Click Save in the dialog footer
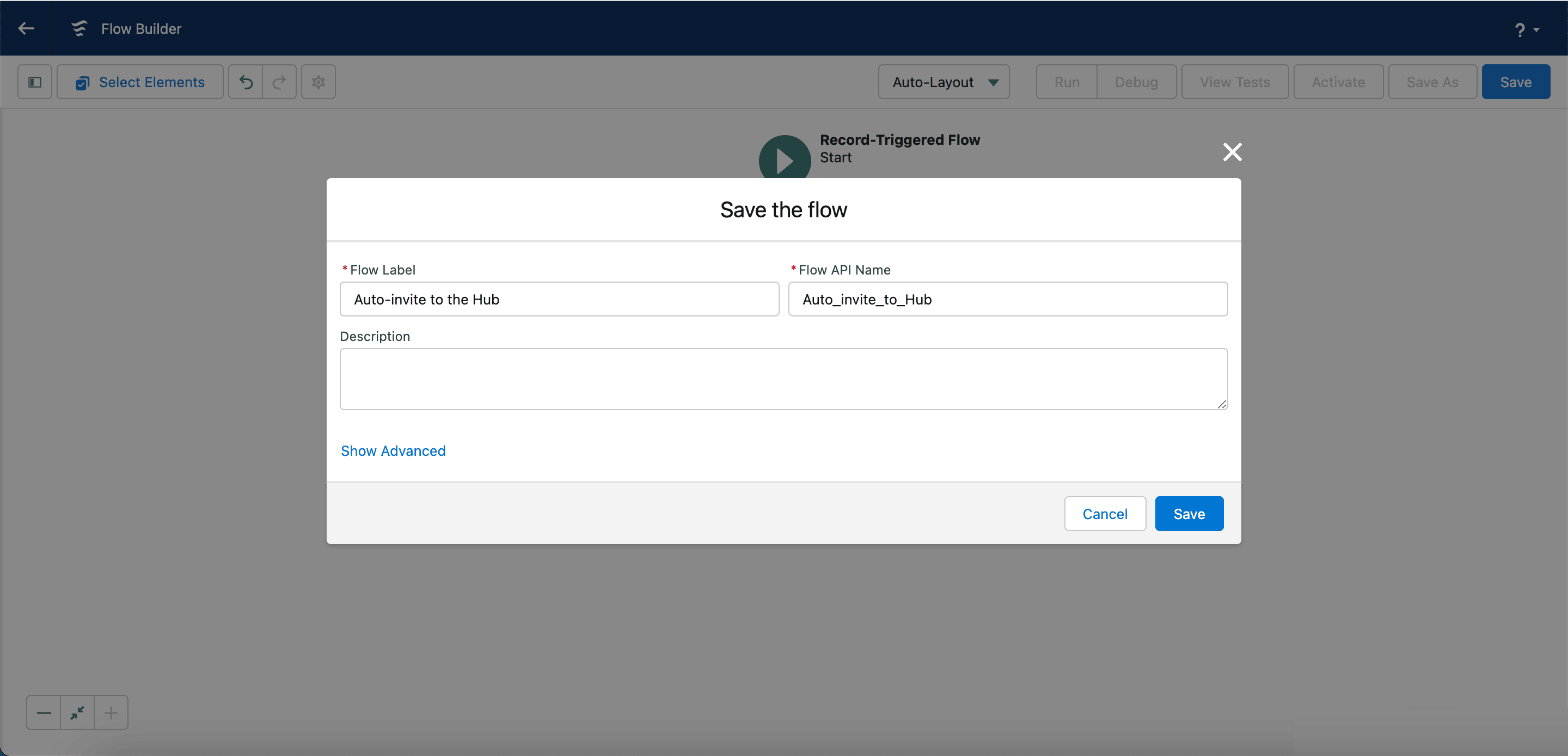This screenshot has height=756, width=1568. (x=1189, y=514)
